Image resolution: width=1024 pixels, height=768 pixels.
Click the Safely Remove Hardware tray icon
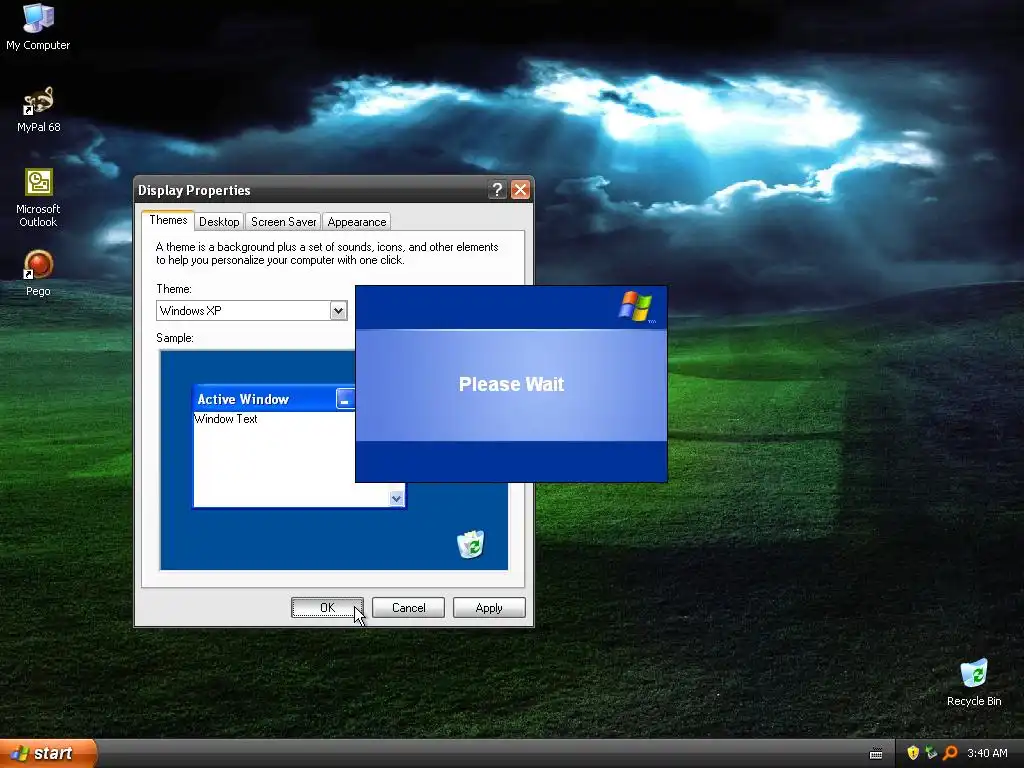(931, 753)
